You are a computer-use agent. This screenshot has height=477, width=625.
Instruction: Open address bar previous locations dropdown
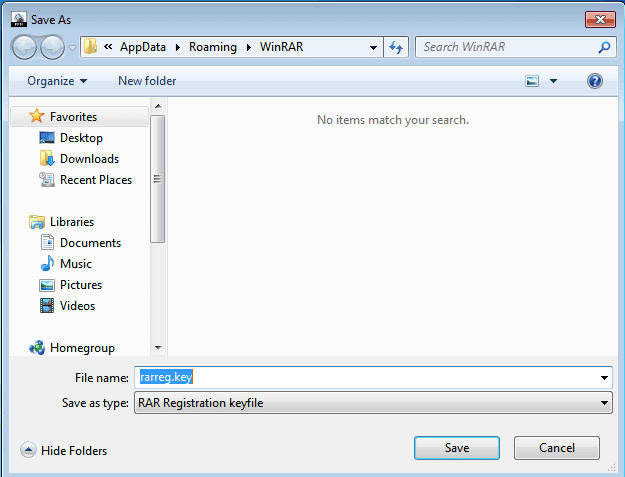pos(373,47)
